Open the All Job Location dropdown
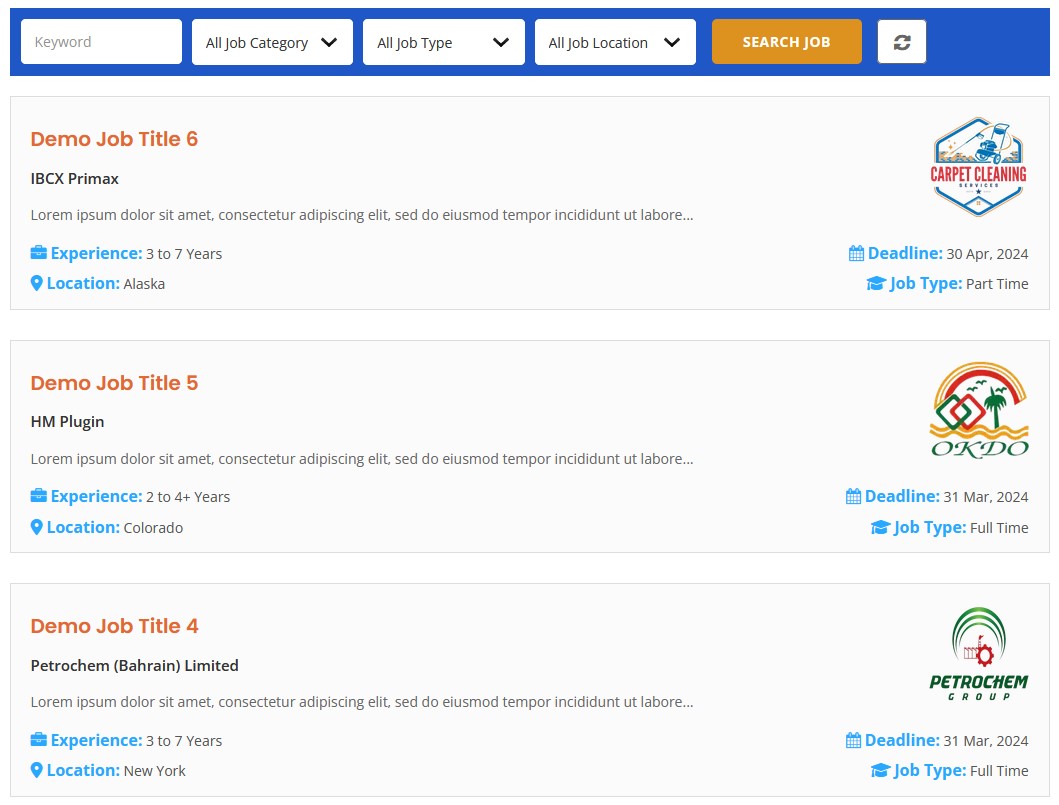The width and height of the screenshot is (1059, 805). tap(615, 42)
